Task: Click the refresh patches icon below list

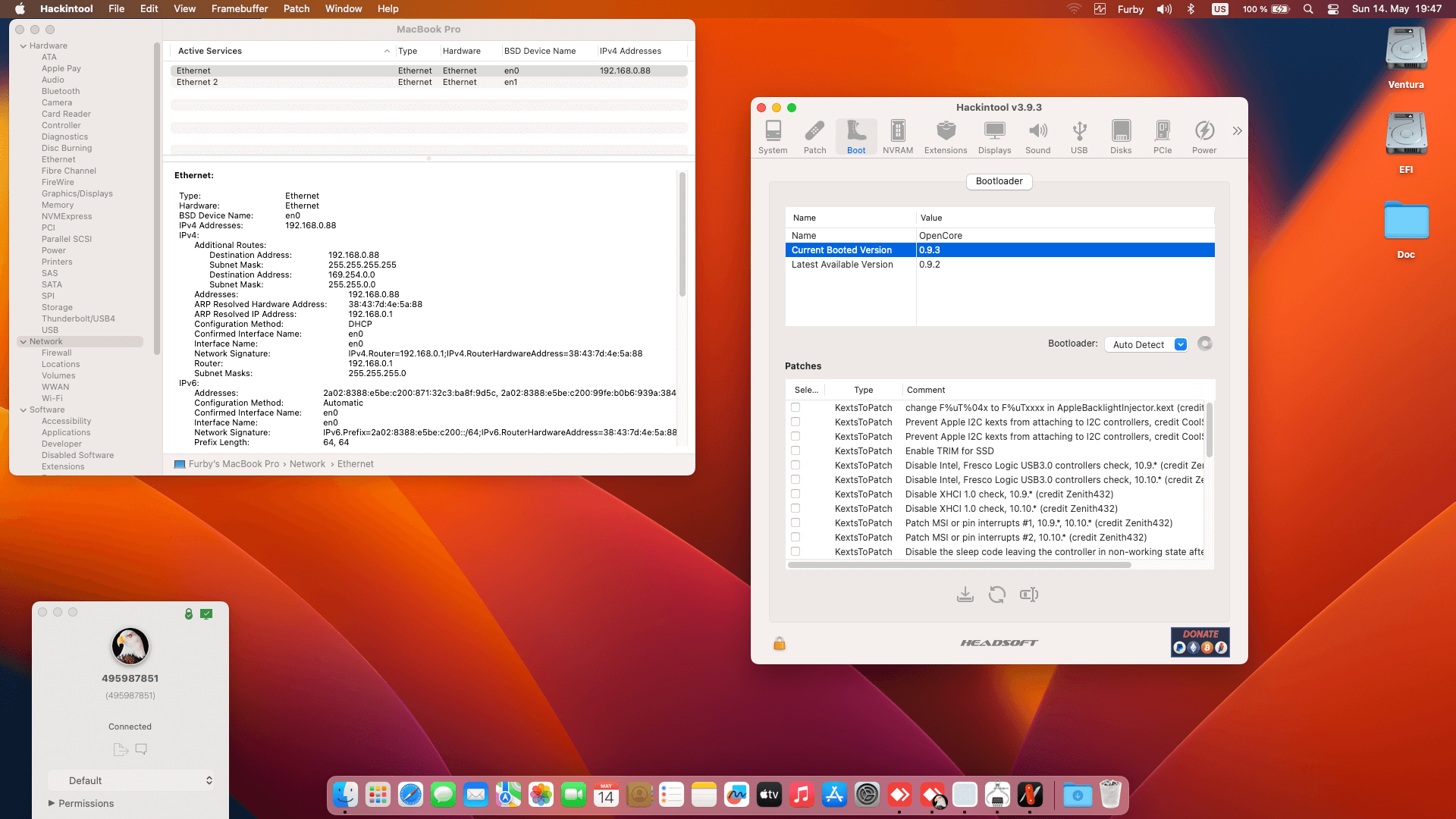Action: (996, 595)
